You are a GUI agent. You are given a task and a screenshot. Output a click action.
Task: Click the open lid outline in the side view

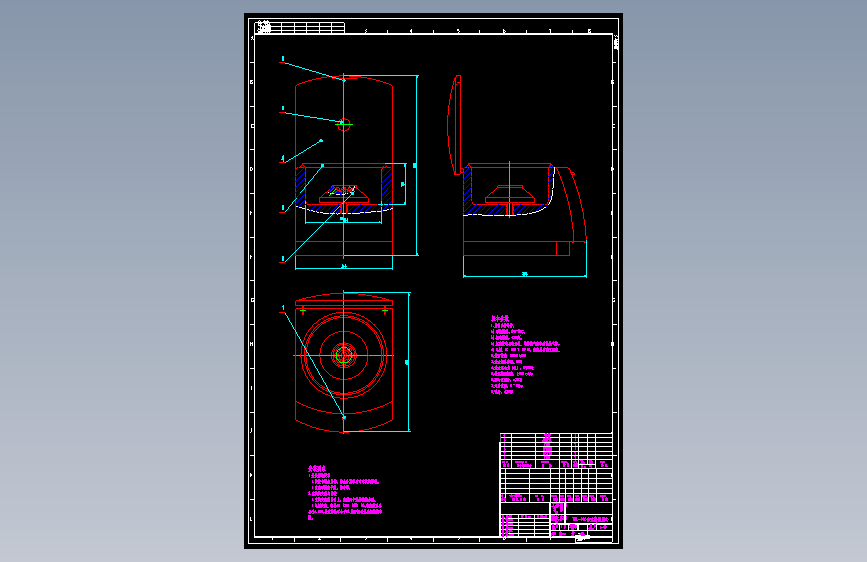[x=454, y=125]
